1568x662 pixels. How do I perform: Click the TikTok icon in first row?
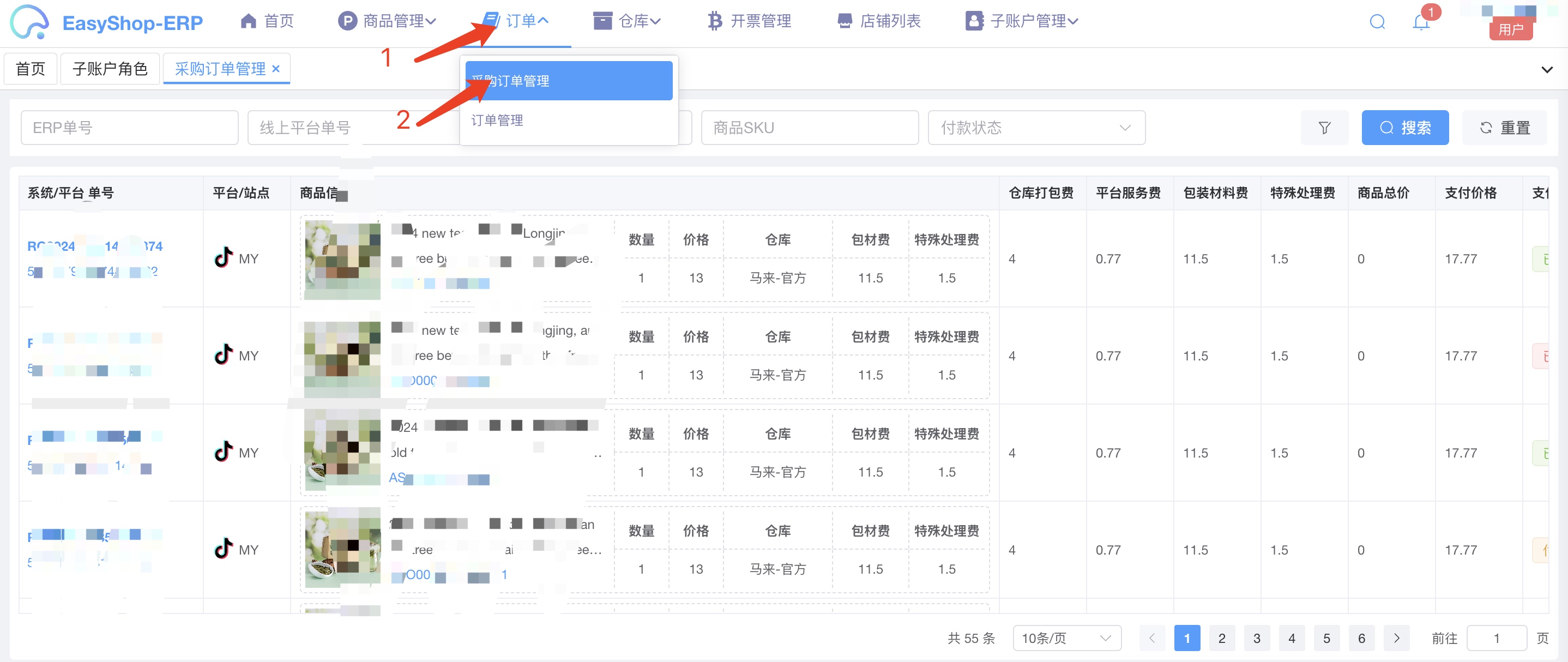(224, 257)
